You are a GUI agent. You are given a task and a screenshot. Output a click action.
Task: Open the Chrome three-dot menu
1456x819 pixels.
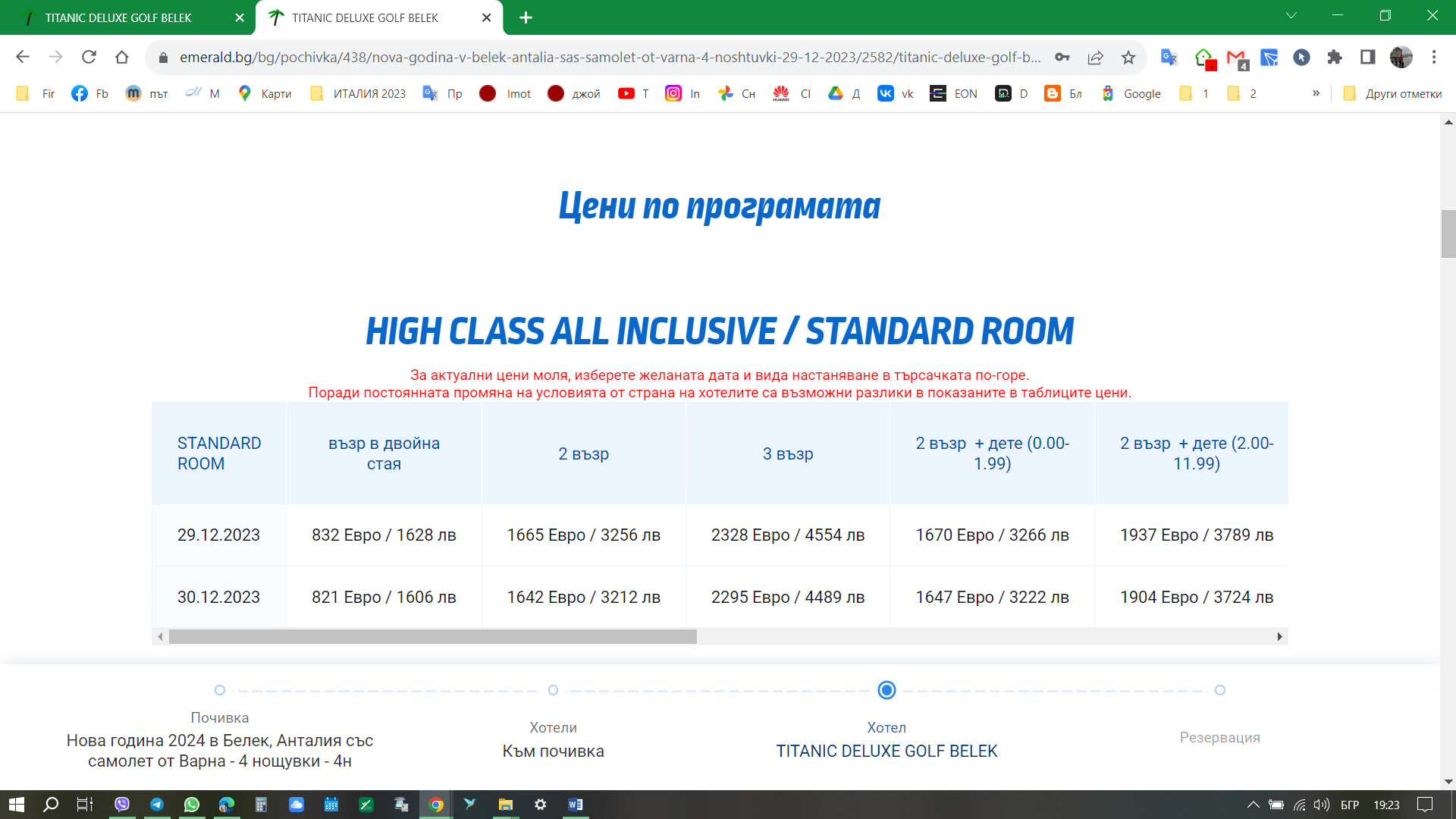(1434, 57)
